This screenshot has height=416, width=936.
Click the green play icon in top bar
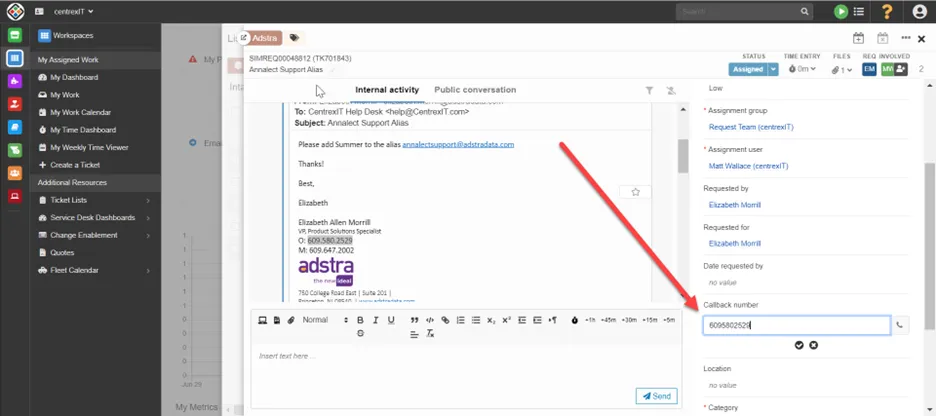click(x=841, y=11)
